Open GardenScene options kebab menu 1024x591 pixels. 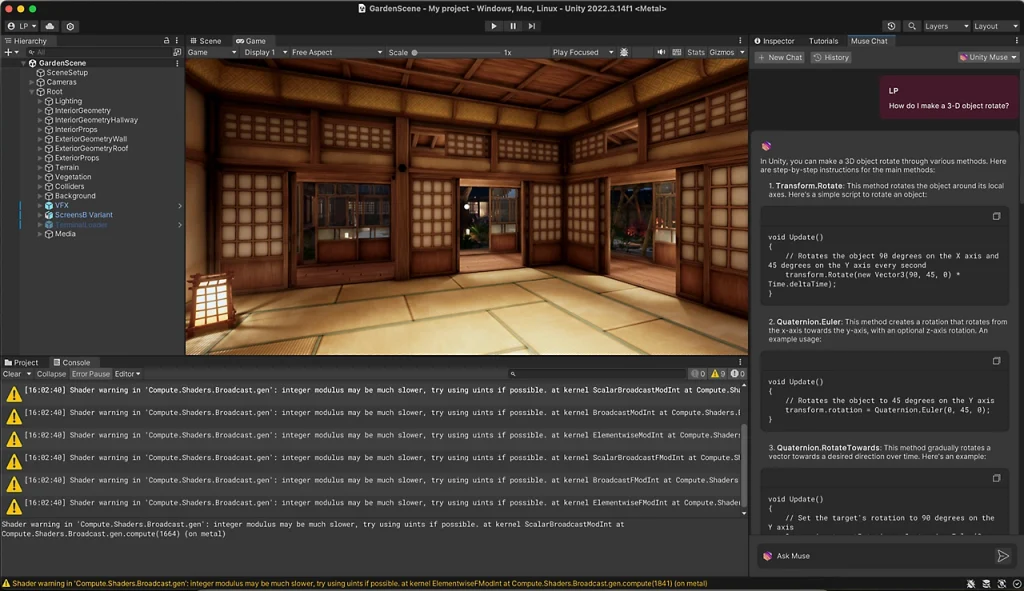[177, 63]
